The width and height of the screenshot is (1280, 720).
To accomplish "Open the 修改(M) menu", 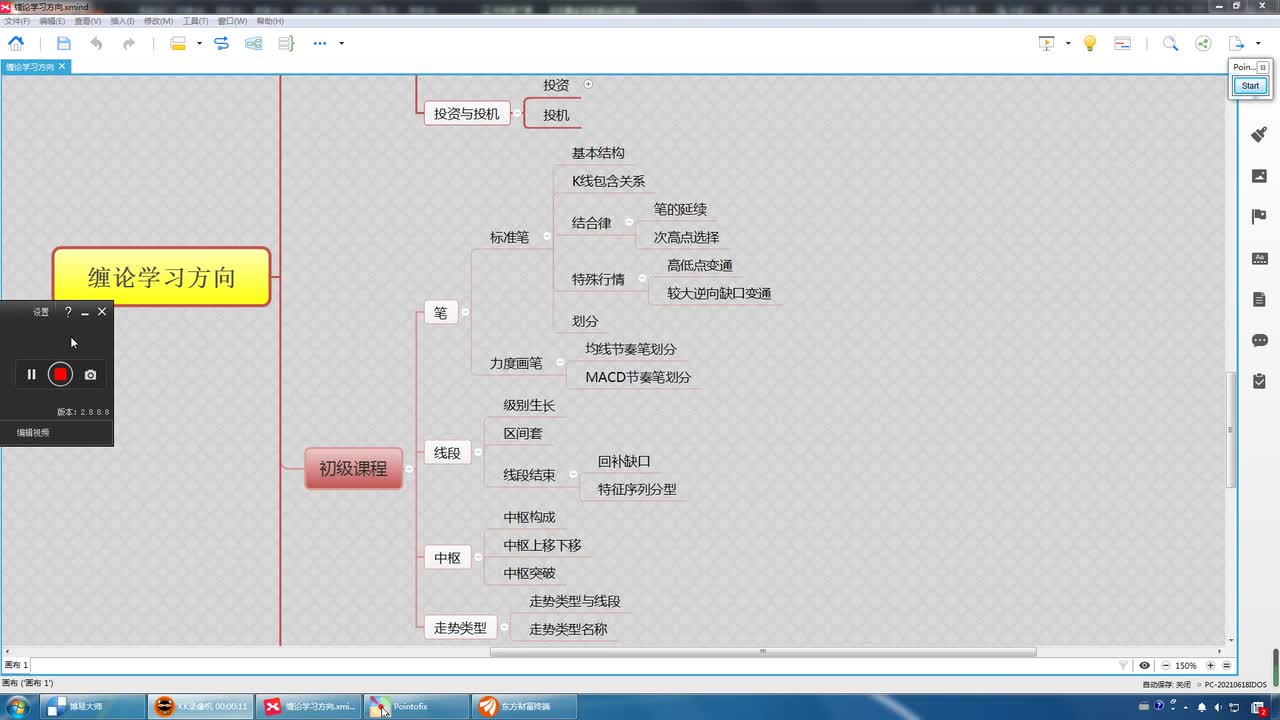I will 158,21.
